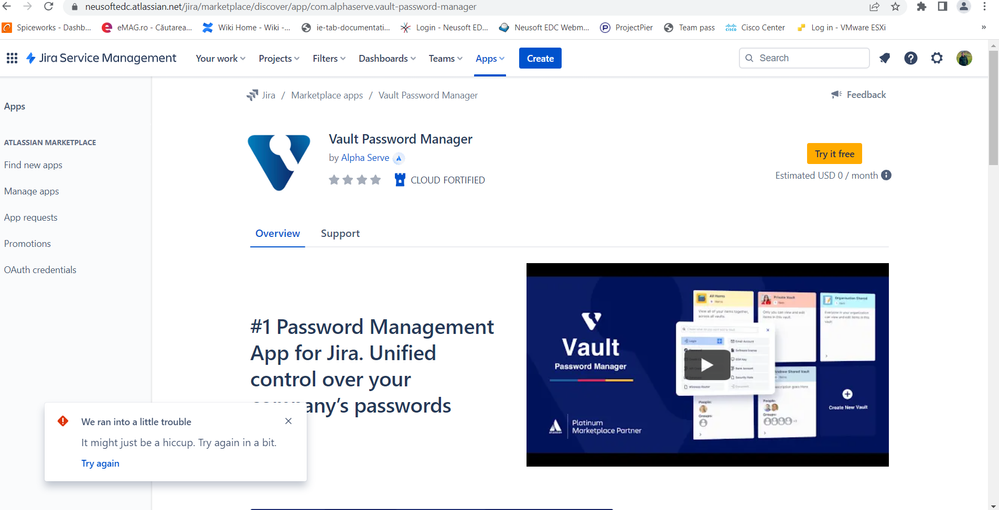Expand the Dashboards dropdown
The height and width of the screenshot is (510, 999).
(x=387, y=58)
